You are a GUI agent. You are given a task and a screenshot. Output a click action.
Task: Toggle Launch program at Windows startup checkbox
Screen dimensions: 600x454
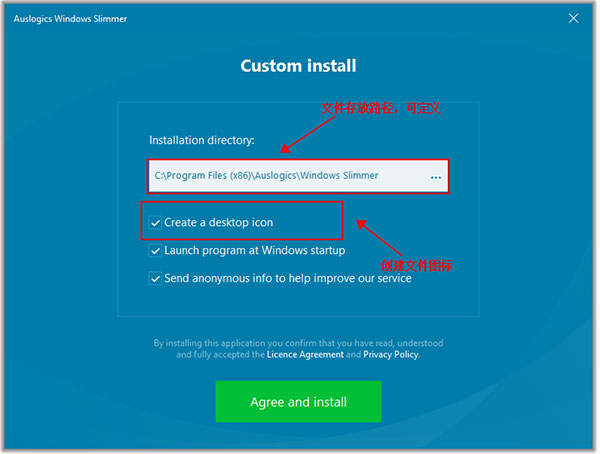(x=155, y=251)
